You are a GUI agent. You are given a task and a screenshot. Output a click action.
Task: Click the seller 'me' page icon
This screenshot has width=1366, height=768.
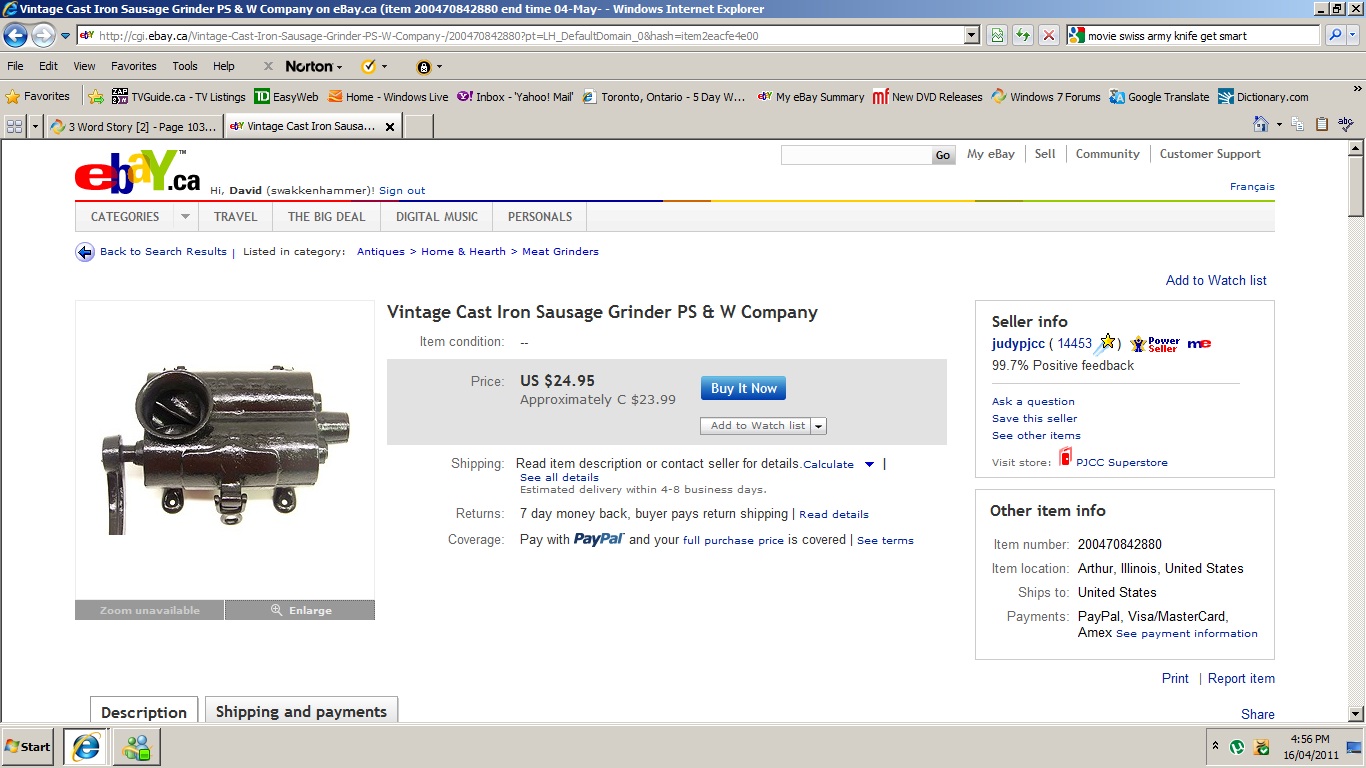[x=1199, y=344]
